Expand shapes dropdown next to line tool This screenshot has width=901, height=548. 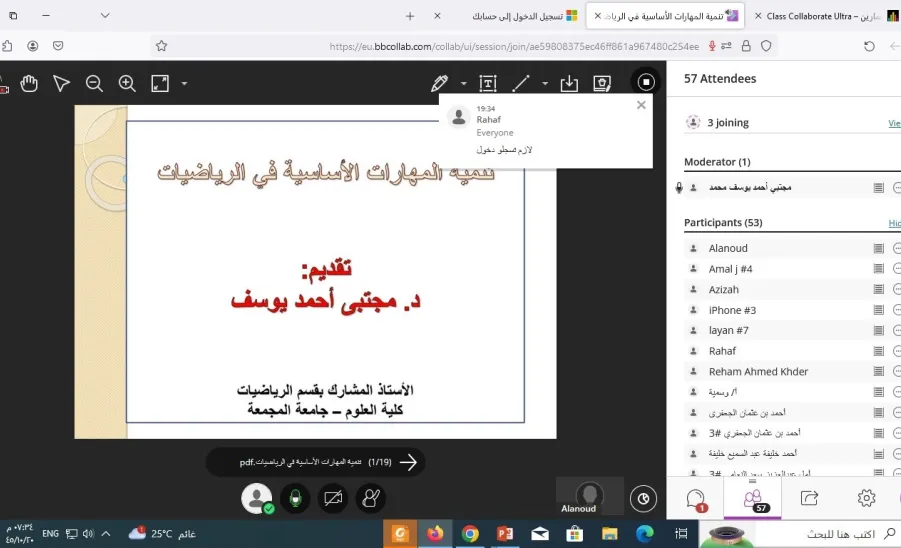[544, 83]
